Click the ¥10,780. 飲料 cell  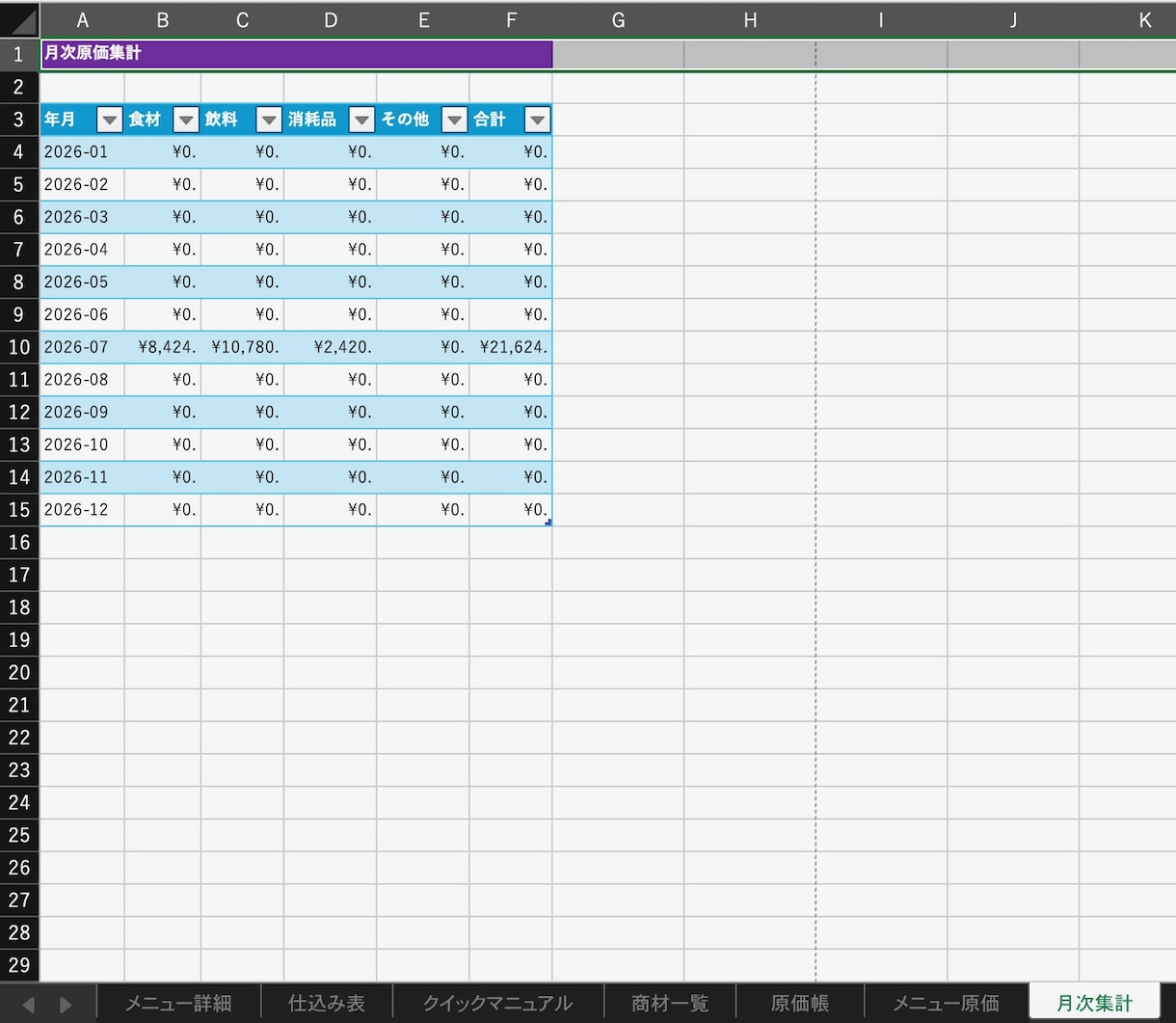[242, 347]
